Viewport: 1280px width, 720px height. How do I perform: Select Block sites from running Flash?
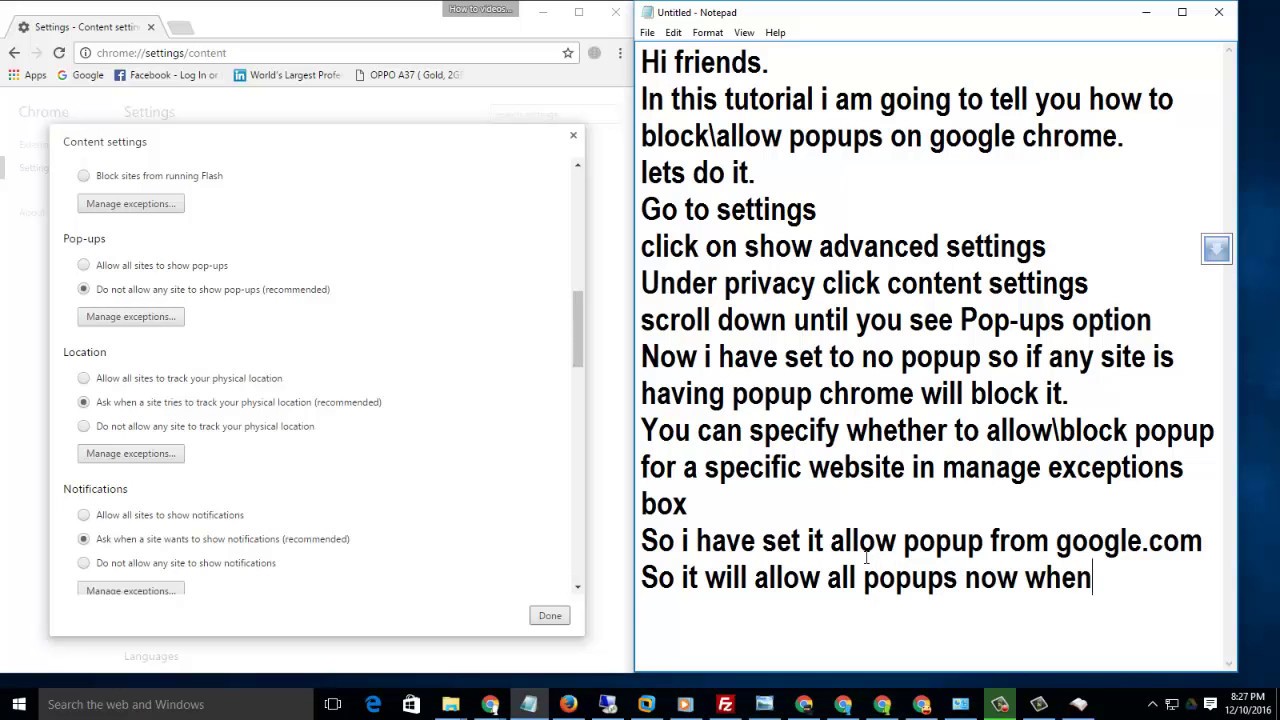pos(84,176)
